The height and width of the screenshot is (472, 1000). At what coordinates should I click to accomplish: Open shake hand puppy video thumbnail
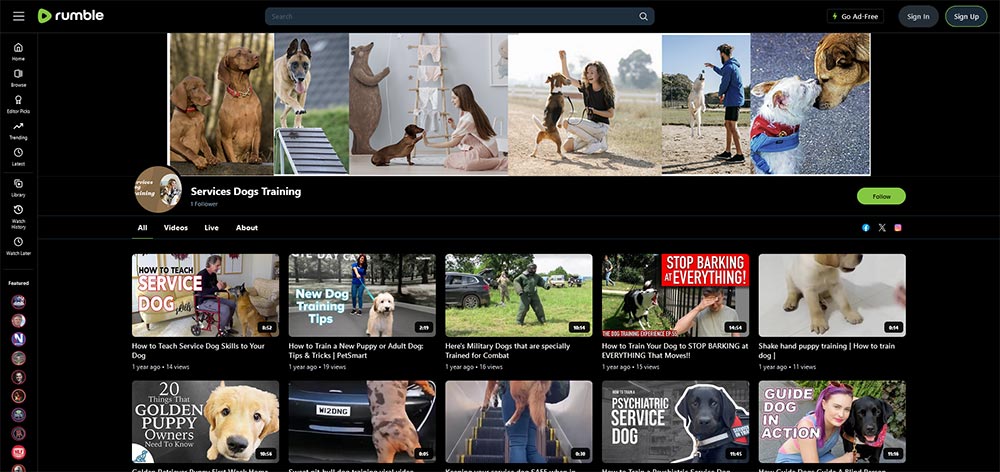pos(832,295)
